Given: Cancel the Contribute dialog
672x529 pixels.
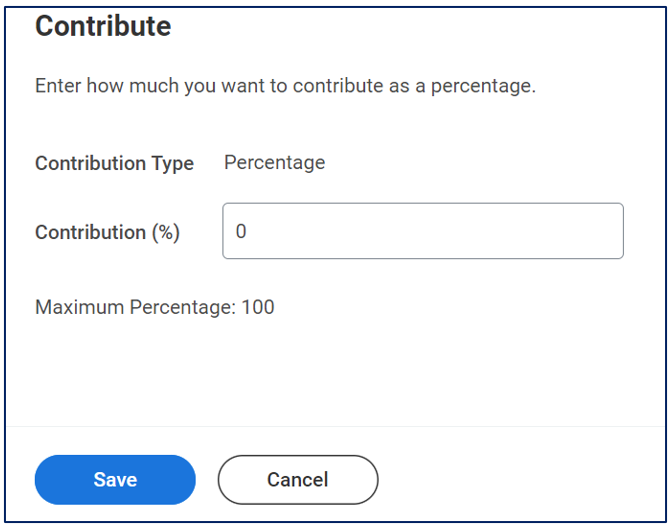Looking at the screenshot, I should pyautogui.click(x=297, y=480).
